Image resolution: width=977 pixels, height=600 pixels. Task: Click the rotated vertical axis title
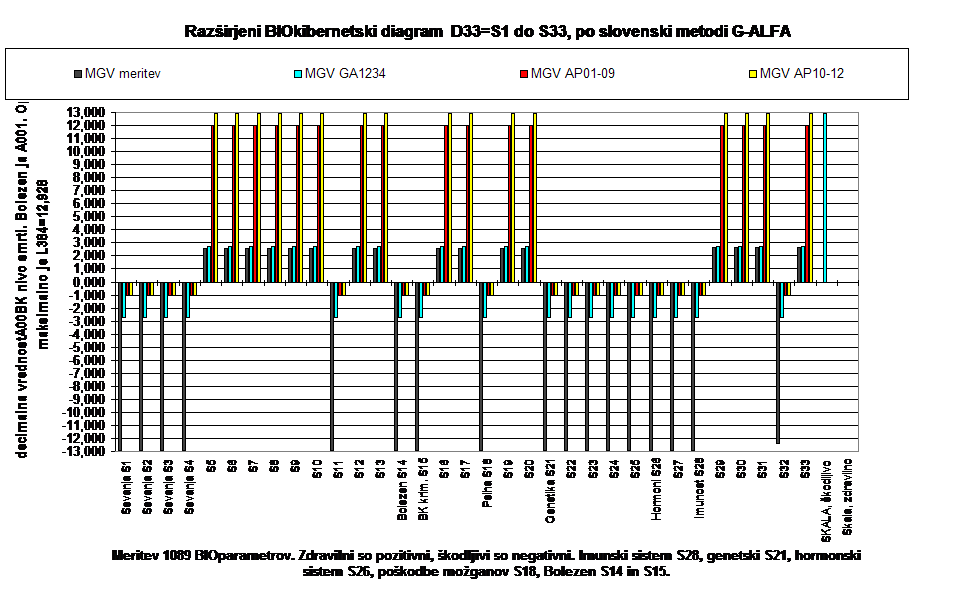point(32,279)
